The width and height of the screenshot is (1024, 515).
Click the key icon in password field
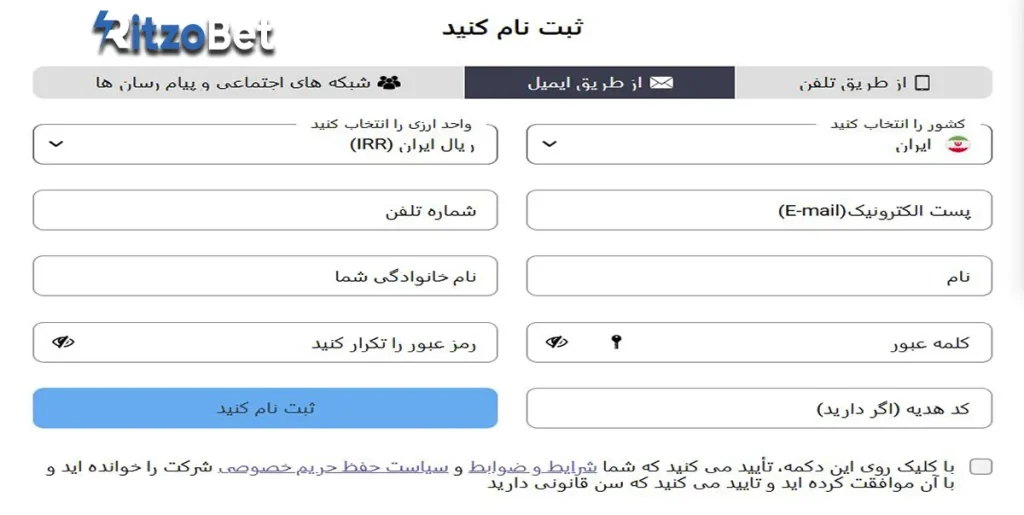[x=616, y=343]
